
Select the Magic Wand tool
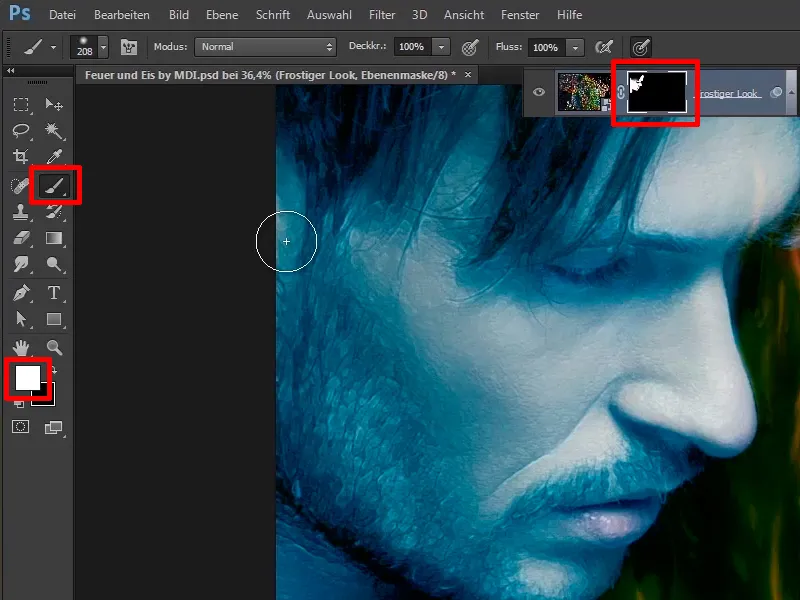[x=54, y=131]
